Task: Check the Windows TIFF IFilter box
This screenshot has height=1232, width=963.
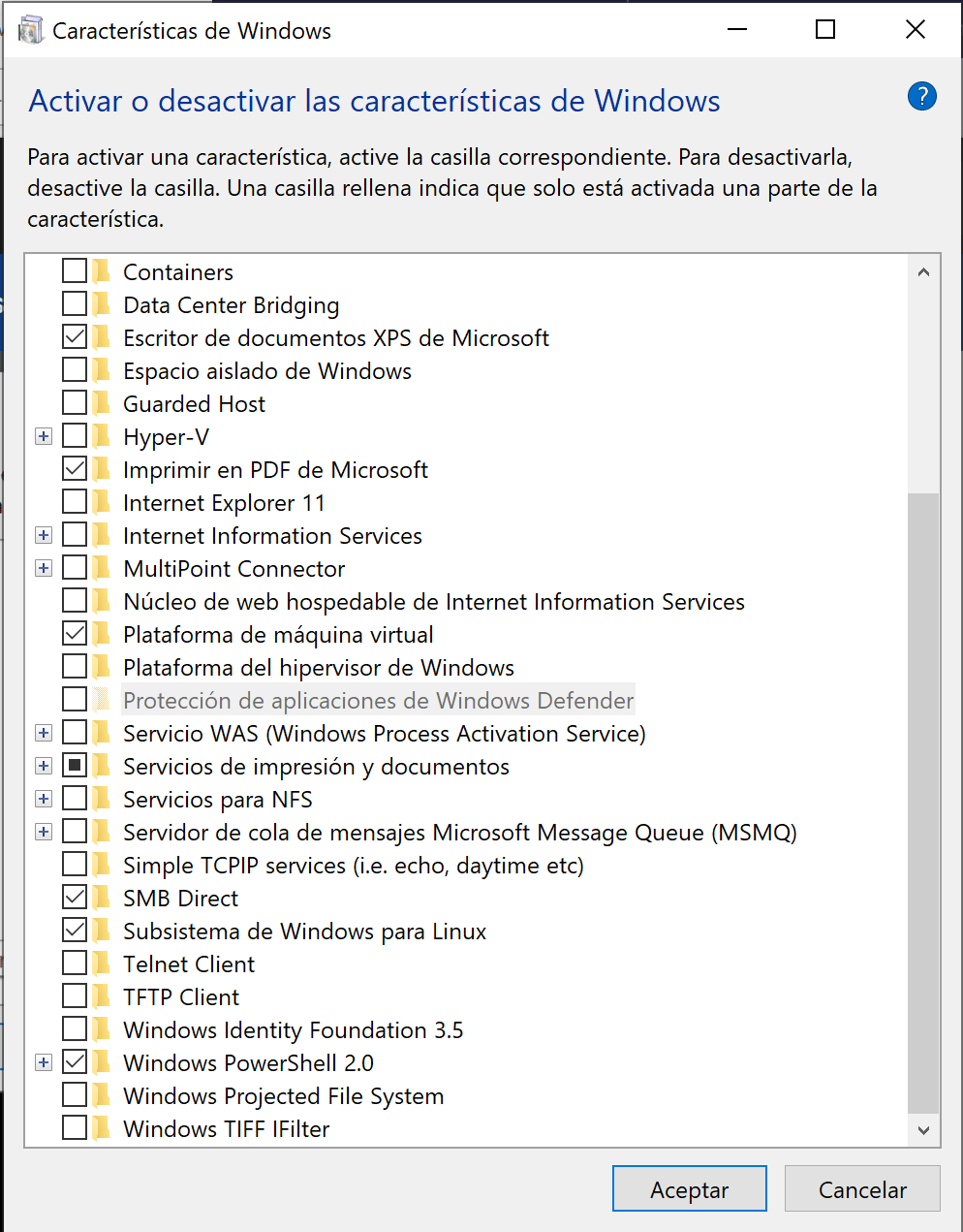Action: click(x=75, y=1127)
